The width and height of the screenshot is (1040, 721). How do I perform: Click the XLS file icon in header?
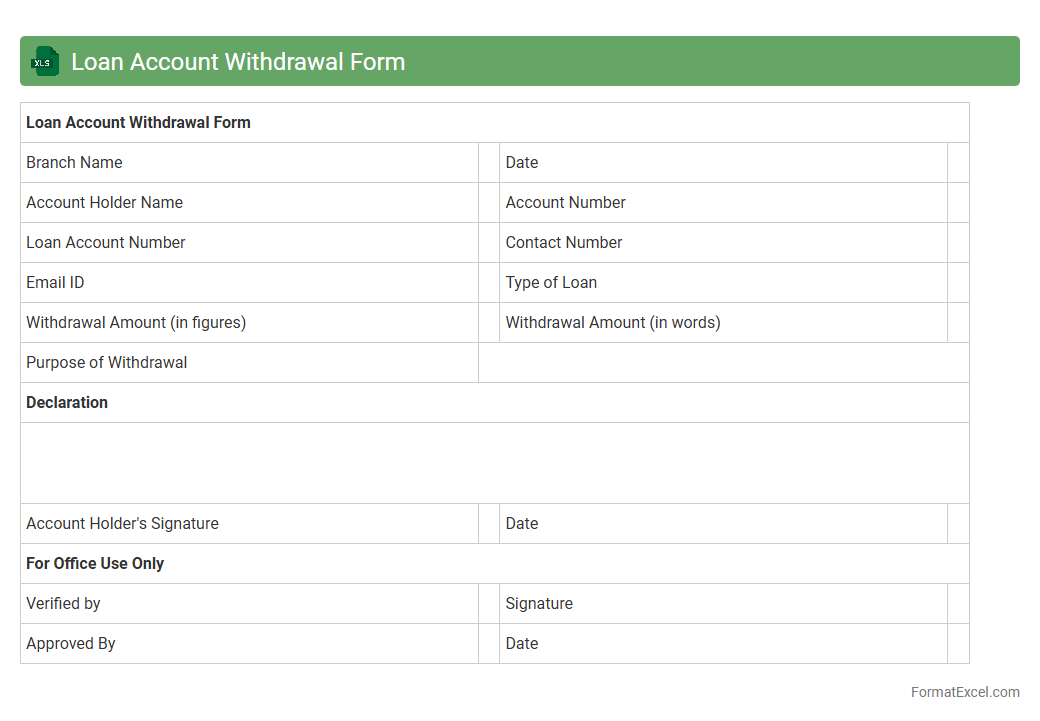[45, 61]
